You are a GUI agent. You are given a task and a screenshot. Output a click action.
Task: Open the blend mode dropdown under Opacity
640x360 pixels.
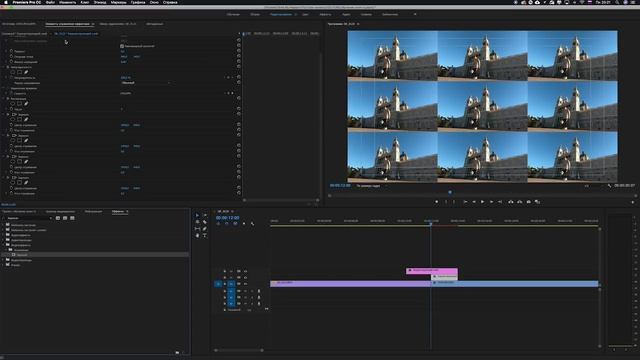(x=145, y=83)
